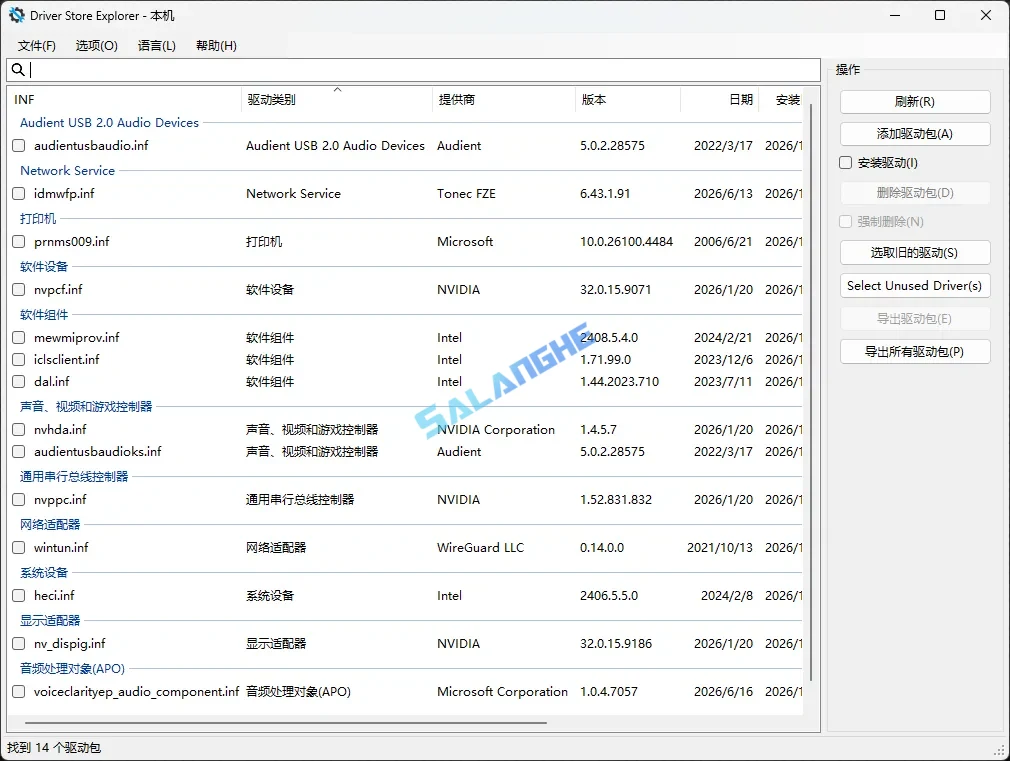
Task: Collapse the 系统设备 group header
Action: pos(44,573)
